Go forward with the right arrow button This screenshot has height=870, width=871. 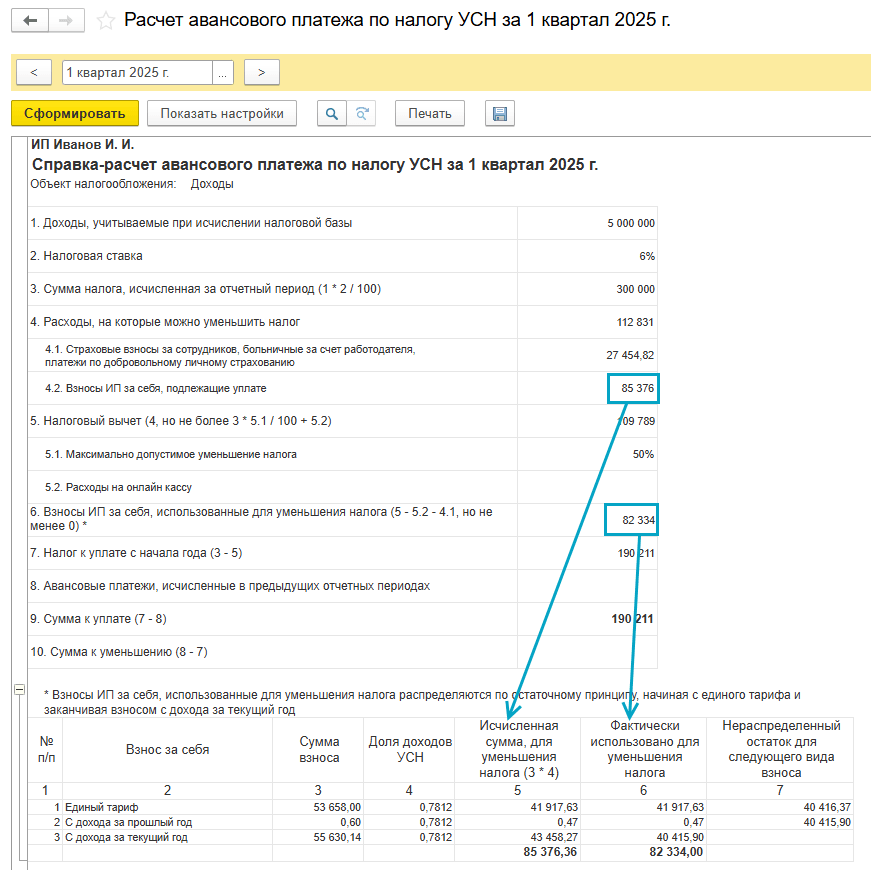point(66,21)
